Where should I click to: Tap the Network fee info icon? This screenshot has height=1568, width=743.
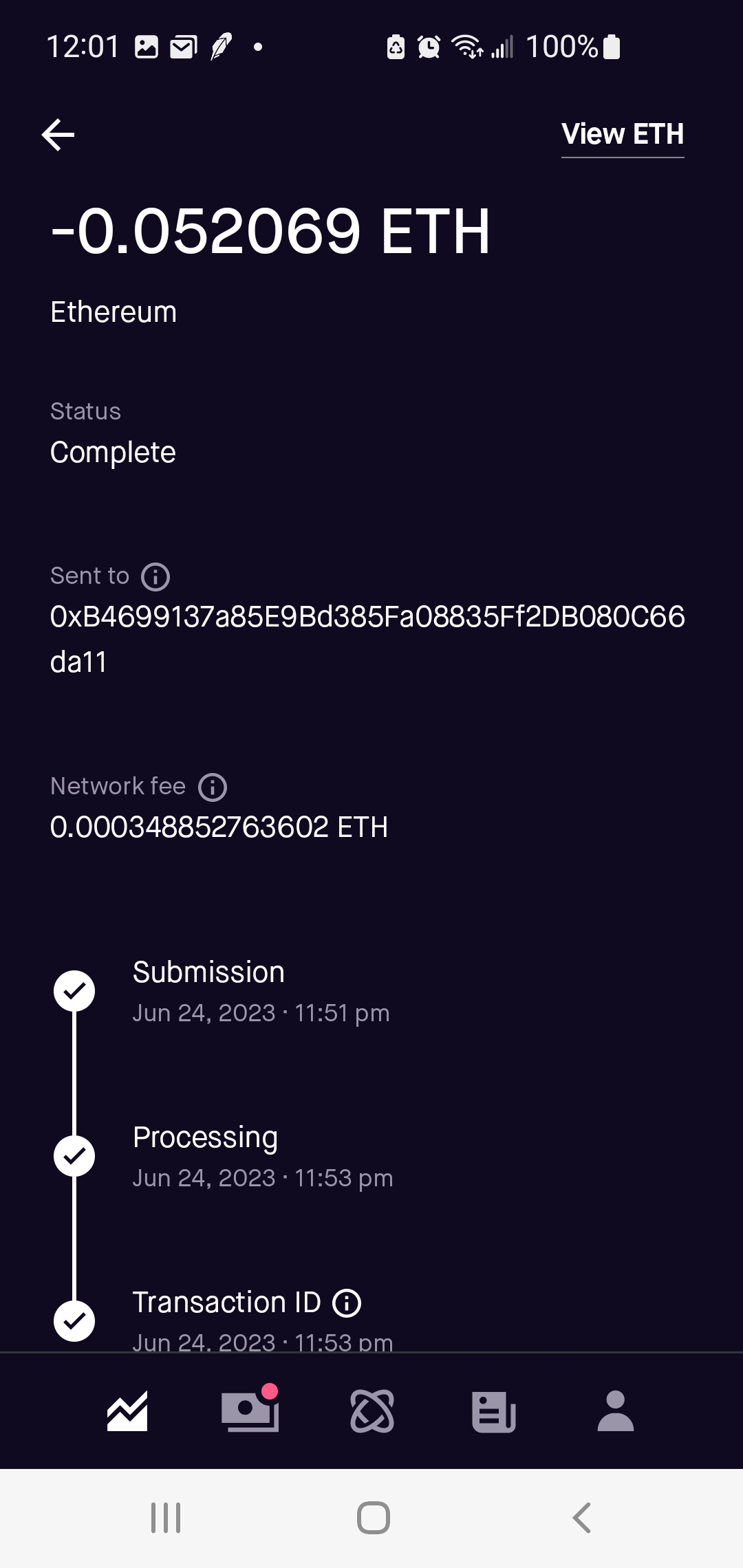[213, 787]
